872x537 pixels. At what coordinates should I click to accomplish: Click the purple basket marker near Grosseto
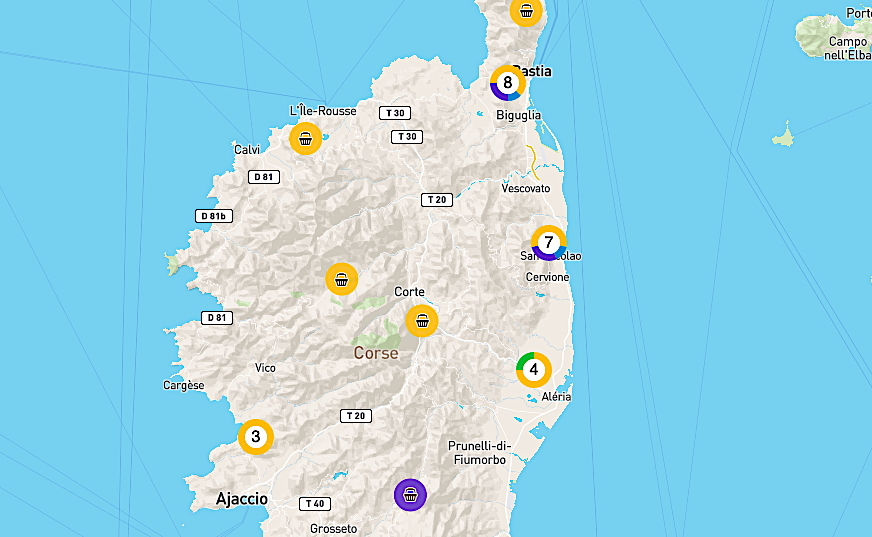pyautogui.click(x=410, y=494)
